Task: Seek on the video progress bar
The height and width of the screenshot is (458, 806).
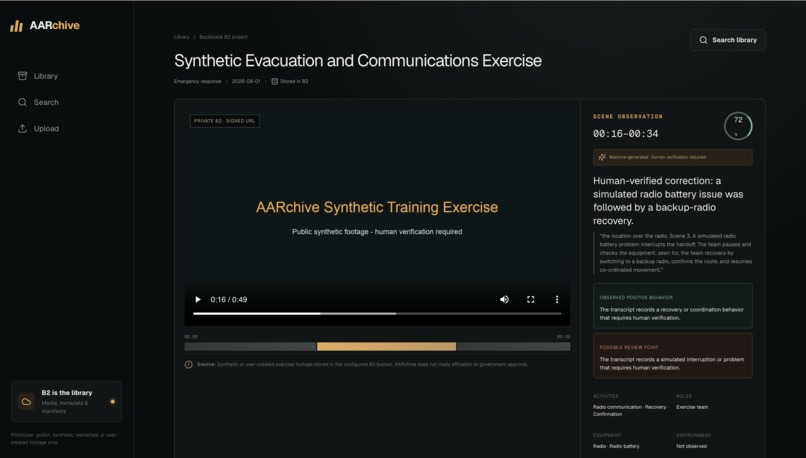Action: (x=377, y=314)
